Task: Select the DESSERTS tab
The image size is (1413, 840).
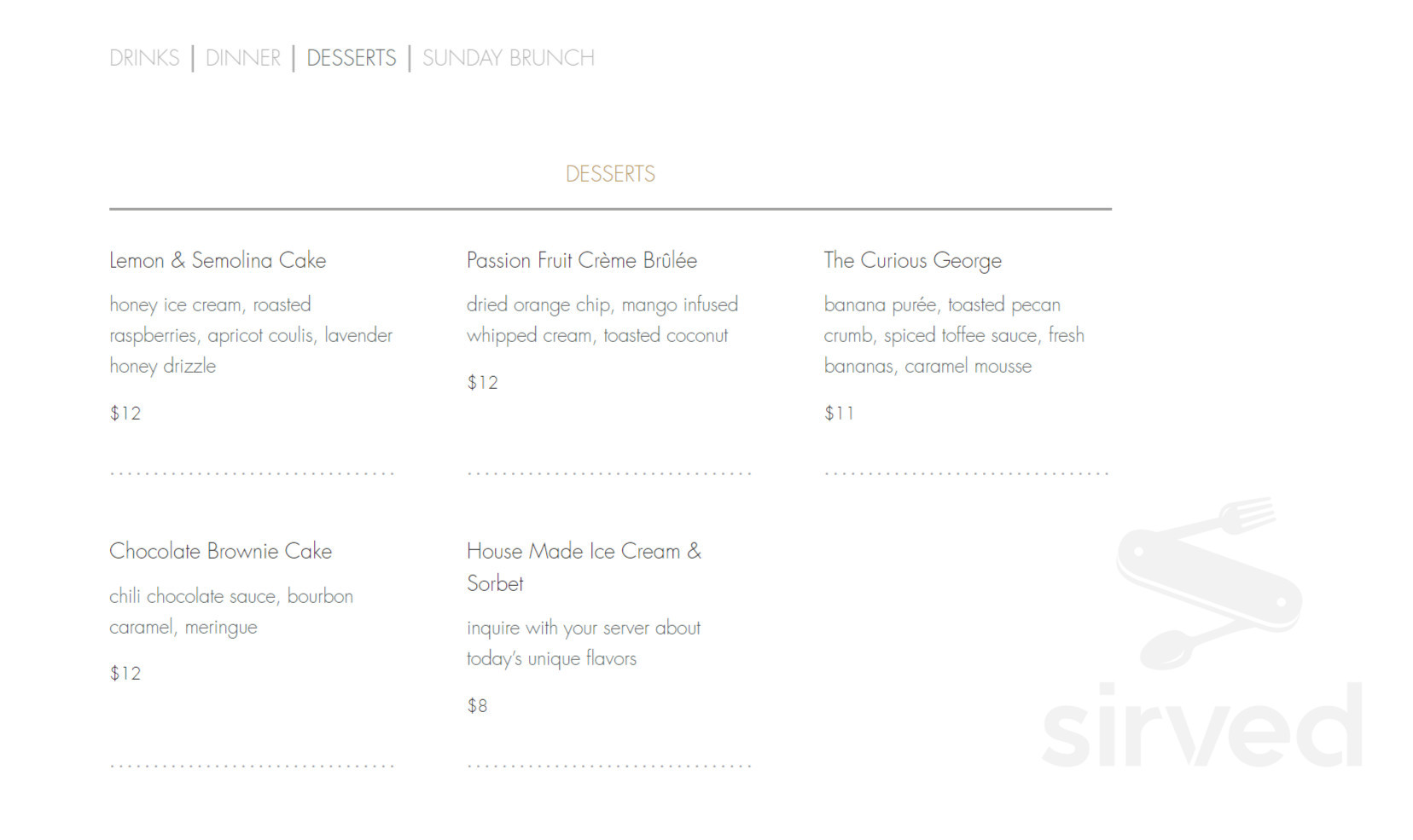Action: coord(350,57)
